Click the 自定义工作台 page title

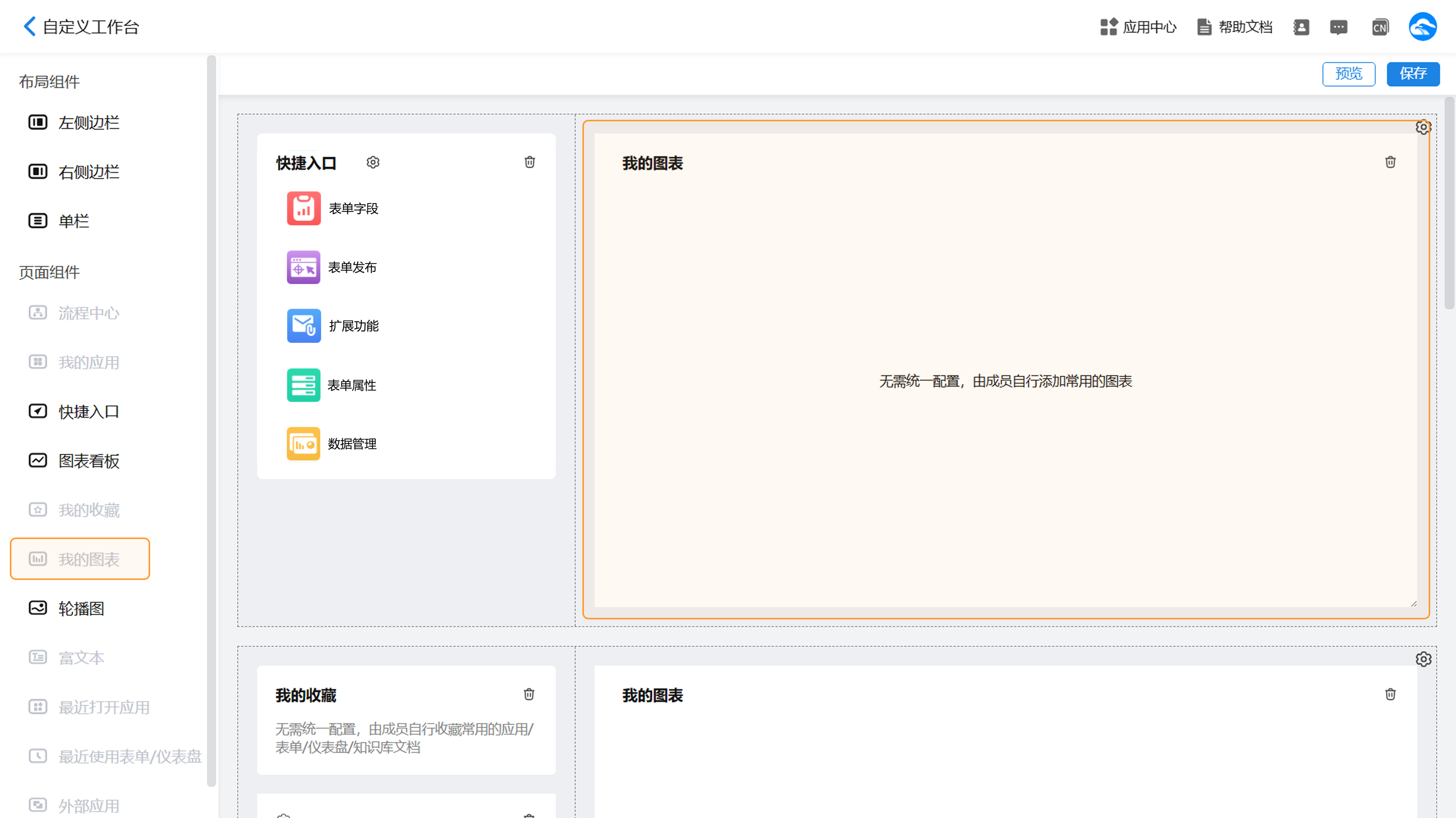tap(91, 27)
